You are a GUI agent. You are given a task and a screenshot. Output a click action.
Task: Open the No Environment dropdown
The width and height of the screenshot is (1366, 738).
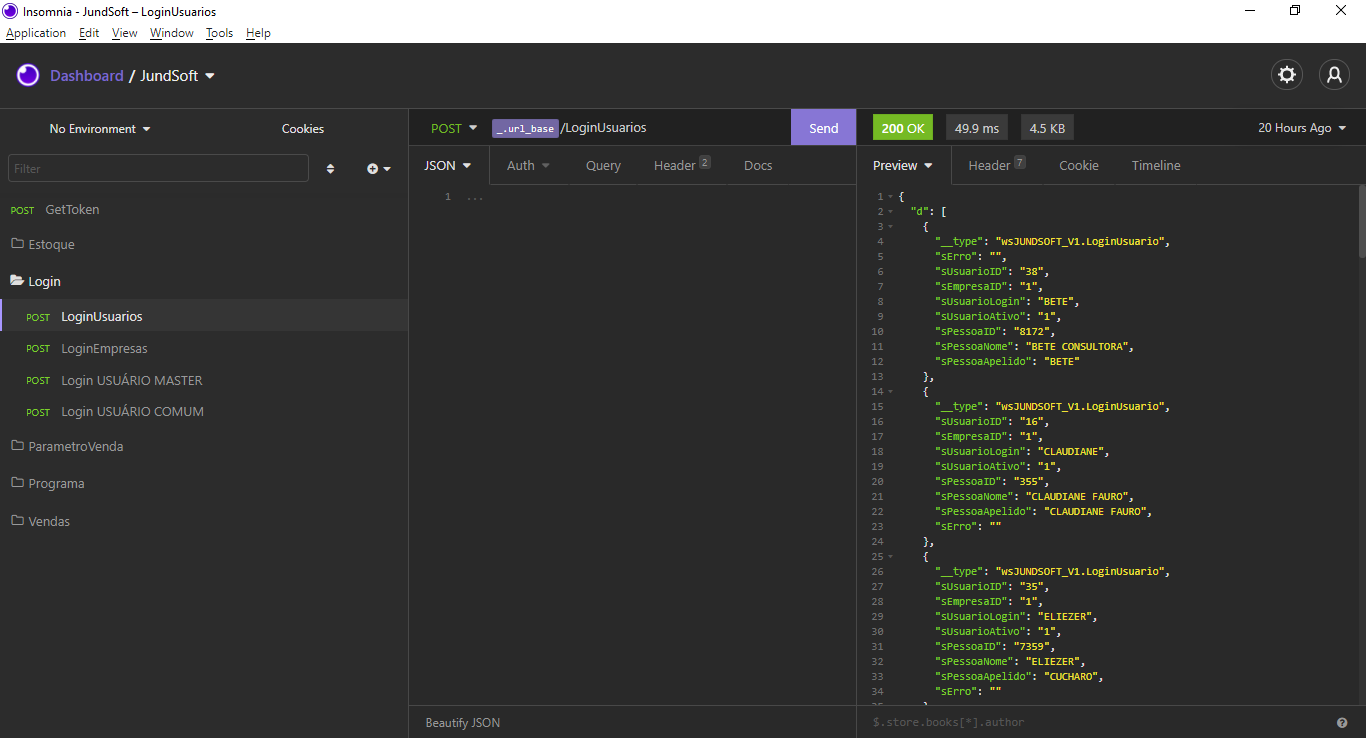[100, 129]
